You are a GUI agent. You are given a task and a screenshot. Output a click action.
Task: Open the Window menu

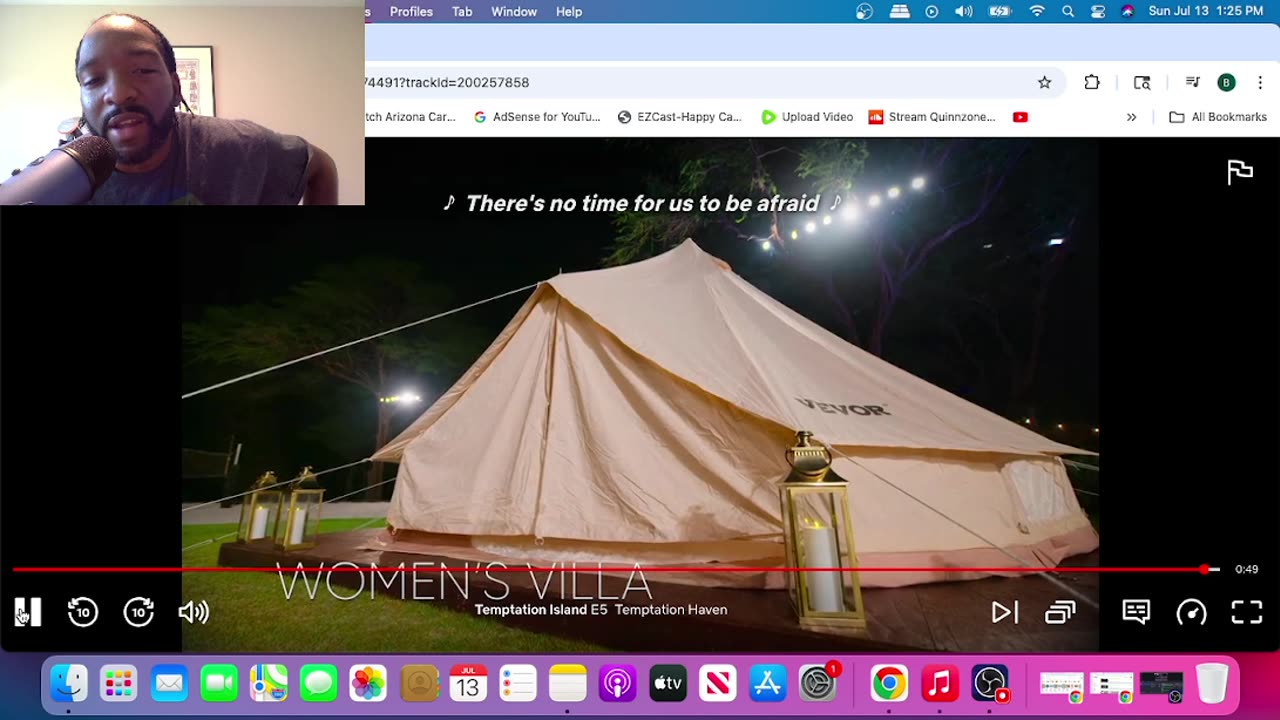coord(514,12)
